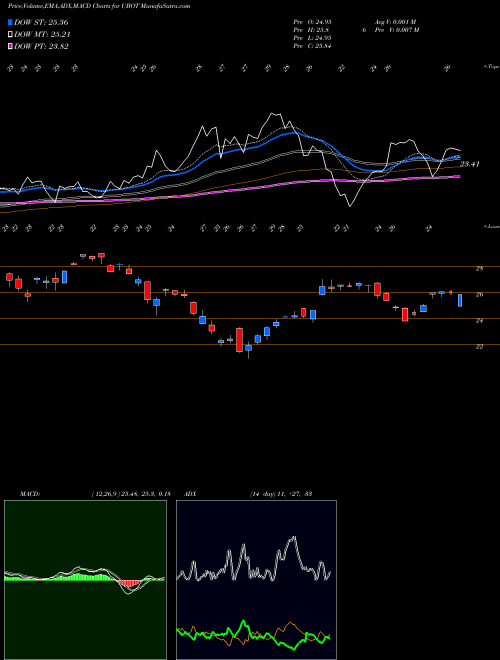This screenshot has width=500, height=660.
Task: Click the Pre V: 0.007 M value
Action: tap(398, 30)
